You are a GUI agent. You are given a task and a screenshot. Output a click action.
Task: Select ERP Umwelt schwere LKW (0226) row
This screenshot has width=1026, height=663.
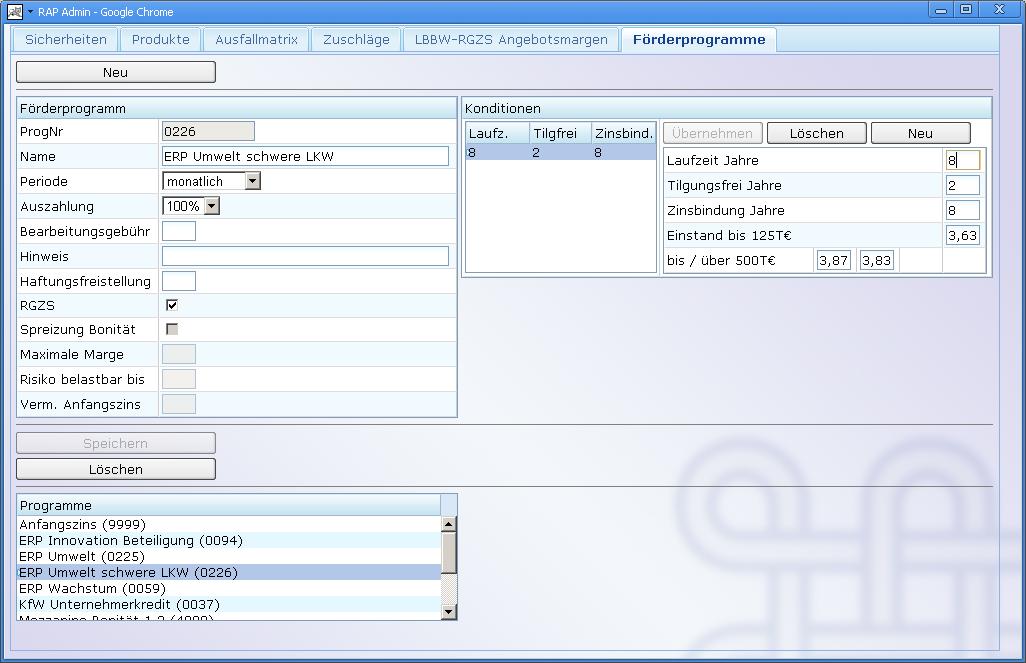point(229,573)
